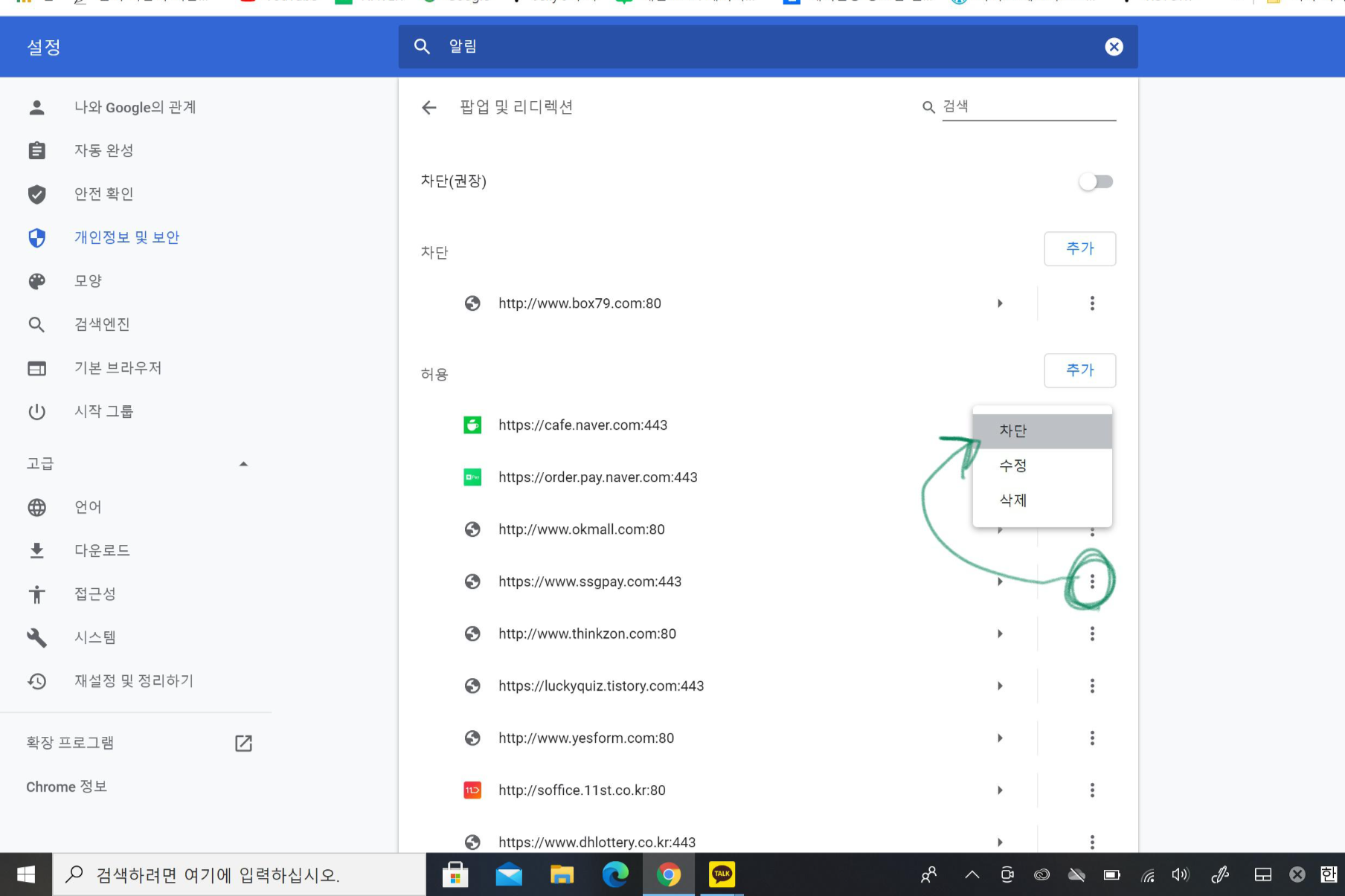Screen dimensions: 1345x896
Task: Click the globe icon for 언어
Action: (x=36, y=507)
